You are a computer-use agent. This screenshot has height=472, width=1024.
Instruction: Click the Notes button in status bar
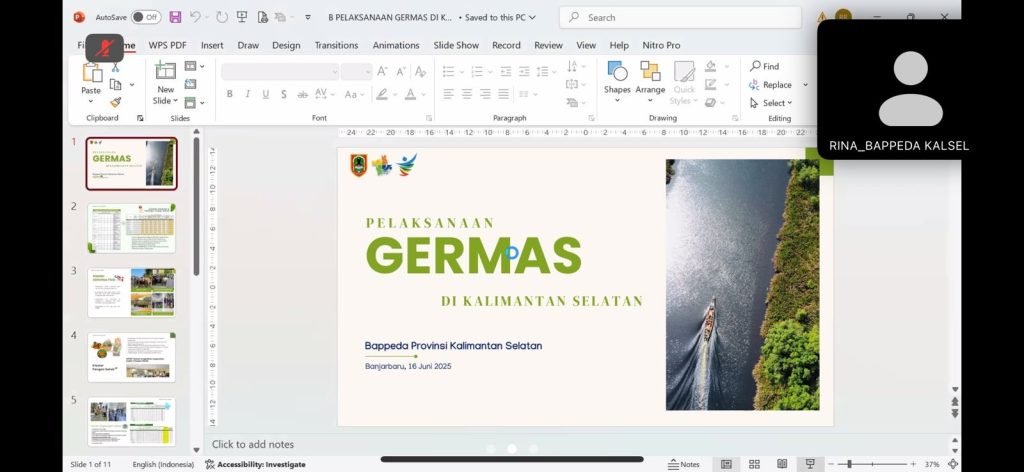tap(684, 464)
